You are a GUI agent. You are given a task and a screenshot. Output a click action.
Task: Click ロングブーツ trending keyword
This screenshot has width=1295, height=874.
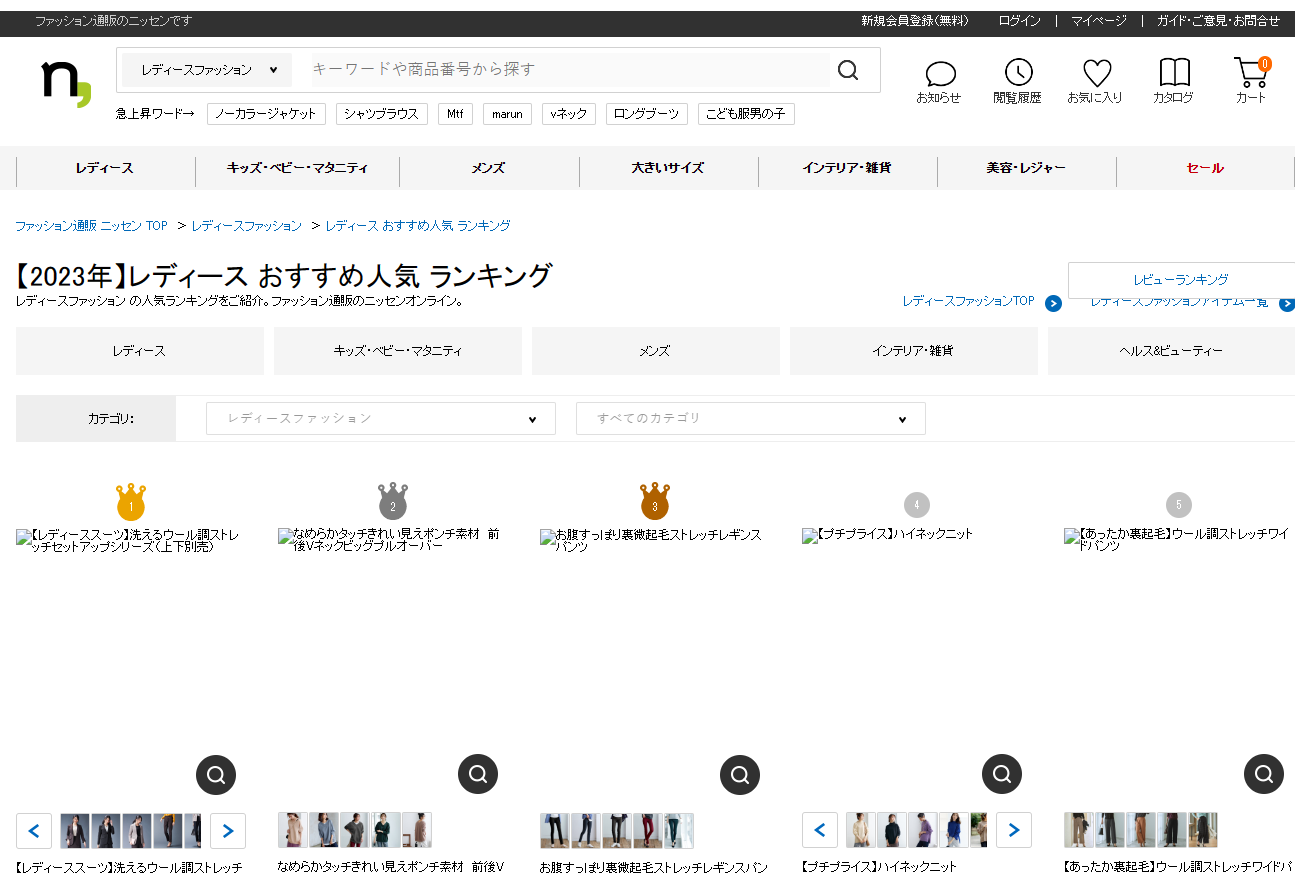coord(647,114)
